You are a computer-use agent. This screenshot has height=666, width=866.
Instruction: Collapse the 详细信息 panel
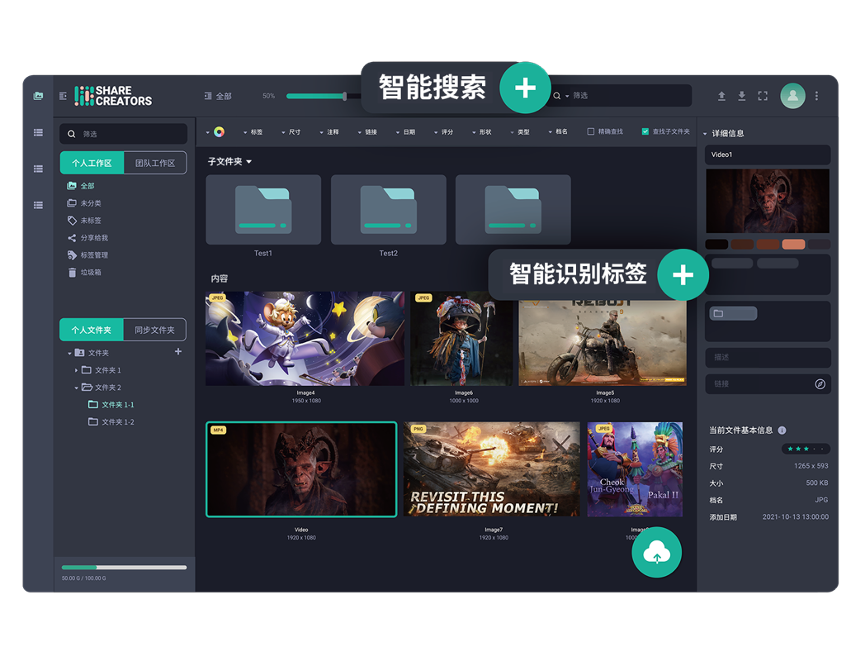(x=704, y=132)
